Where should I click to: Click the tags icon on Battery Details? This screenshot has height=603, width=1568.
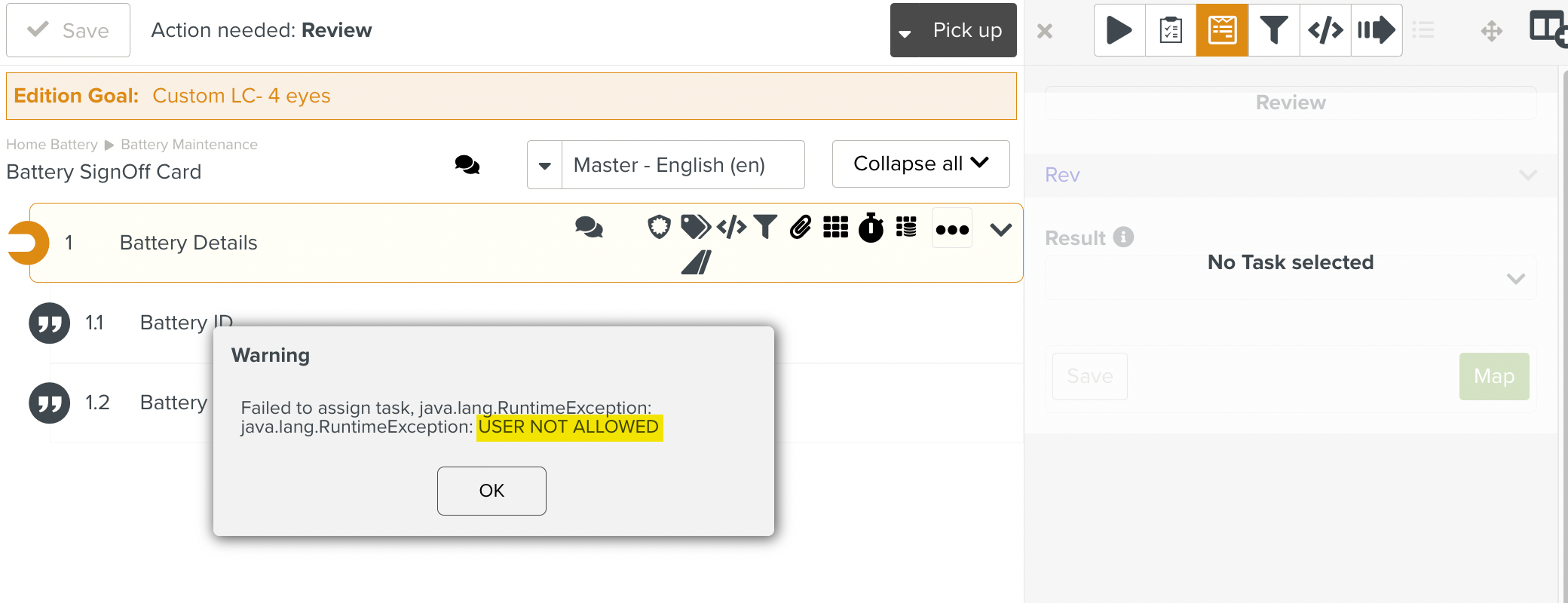click(695, 227)
